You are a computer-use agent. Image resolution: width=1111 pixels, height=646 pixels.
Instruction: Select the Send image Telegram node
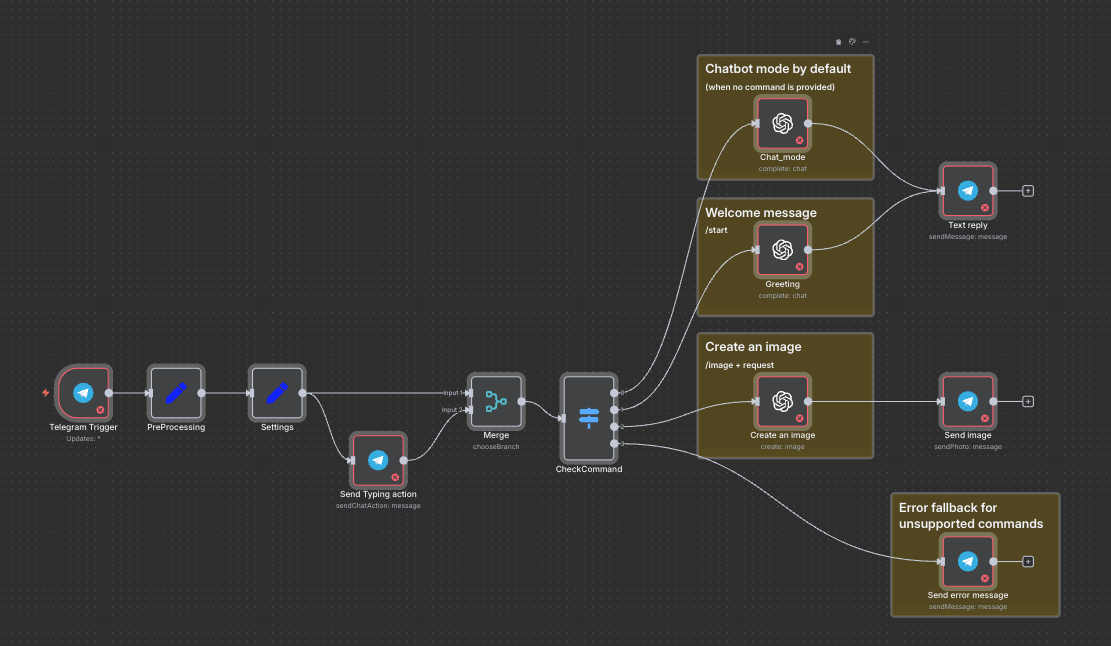(967, 401)
